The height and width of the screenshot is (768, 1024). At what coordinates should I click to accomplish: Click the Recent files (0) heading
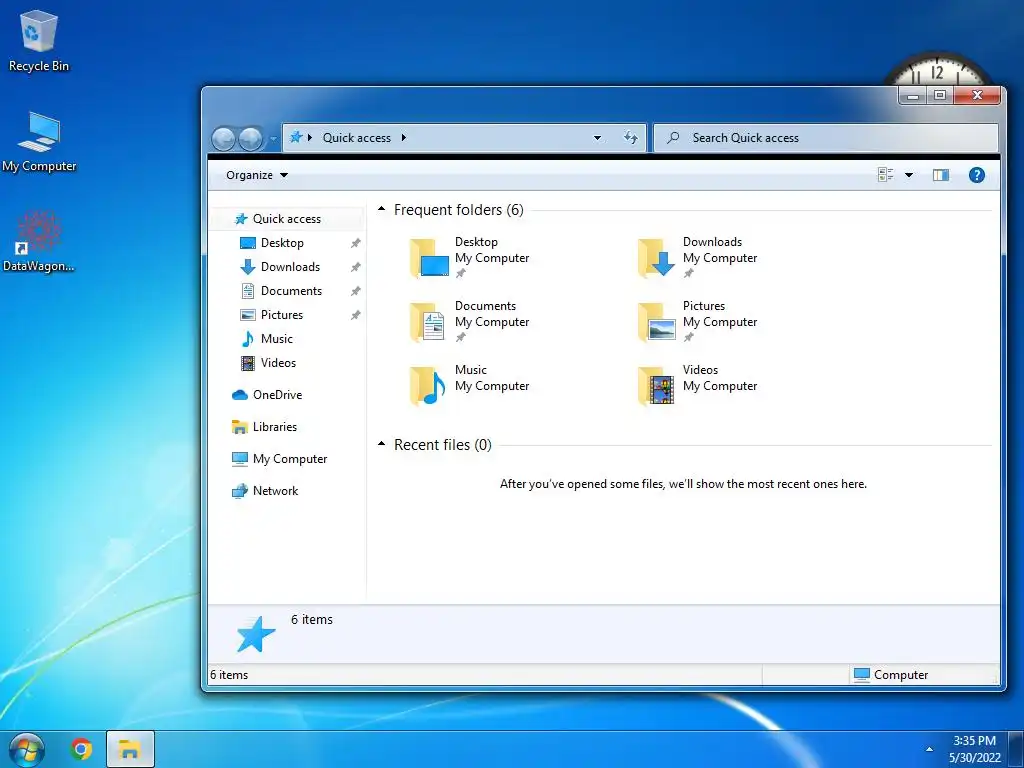coord(443,445)
